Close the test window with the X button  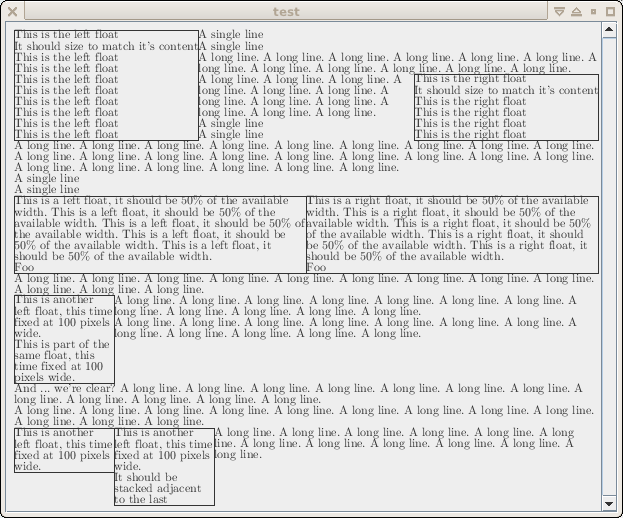pyautogui.click(x=12, y=12)
